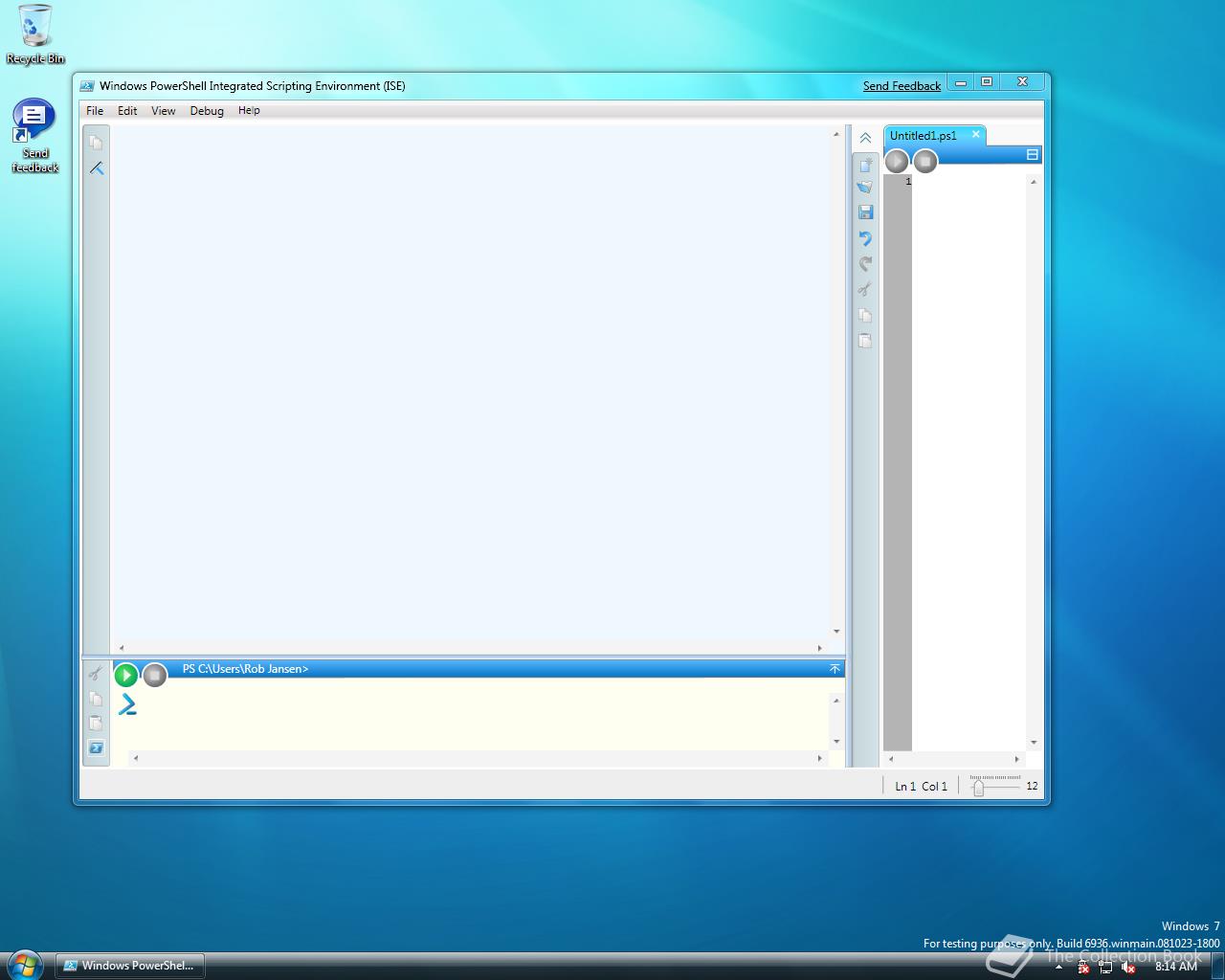Click the Redo arrow in script toolbar
Viewport: 1225px width, 980px height.
click(865, 263)
